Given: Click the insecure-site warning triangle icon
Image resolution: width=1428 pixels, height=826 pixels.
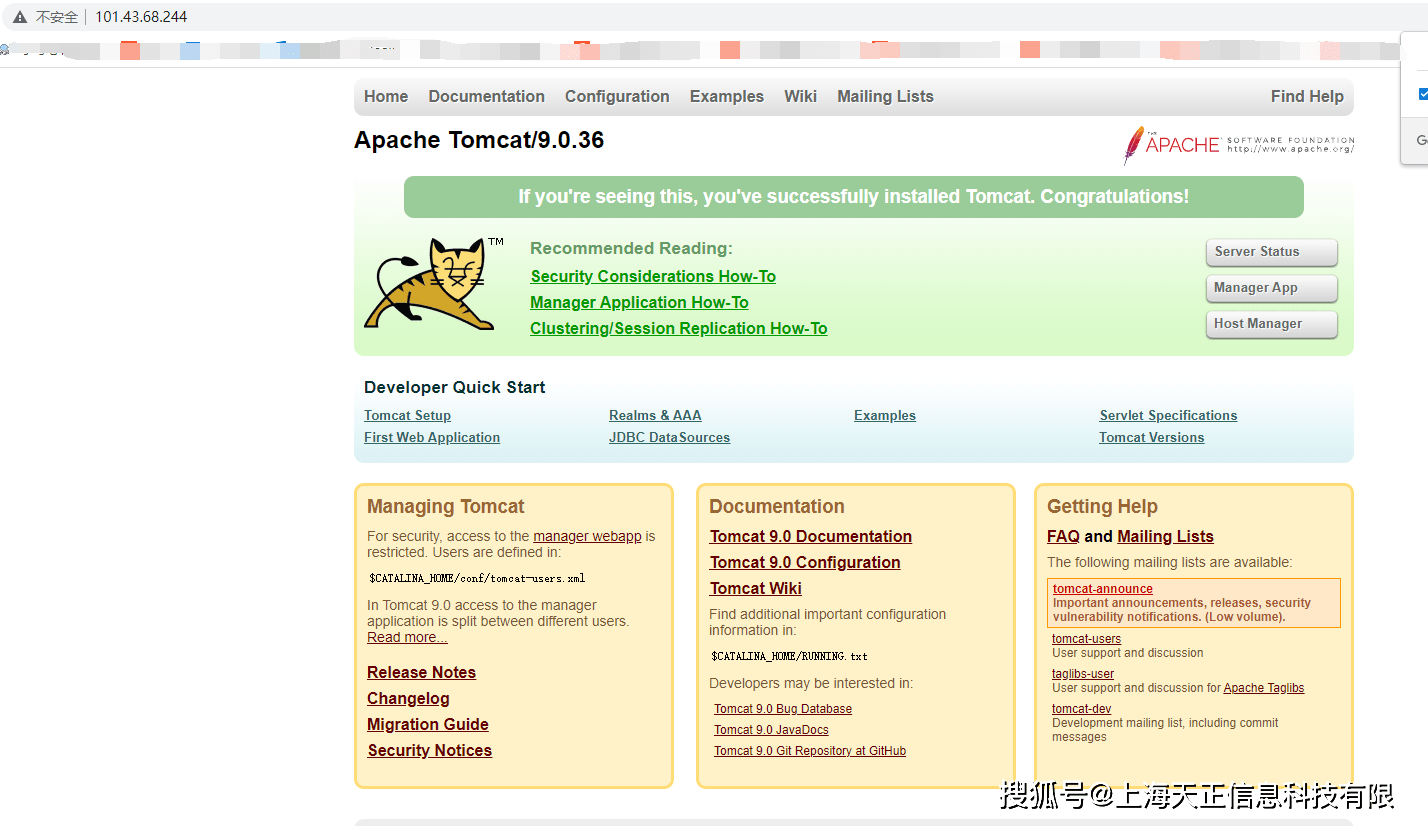Looking at the screenshot, I should (19, 17).
